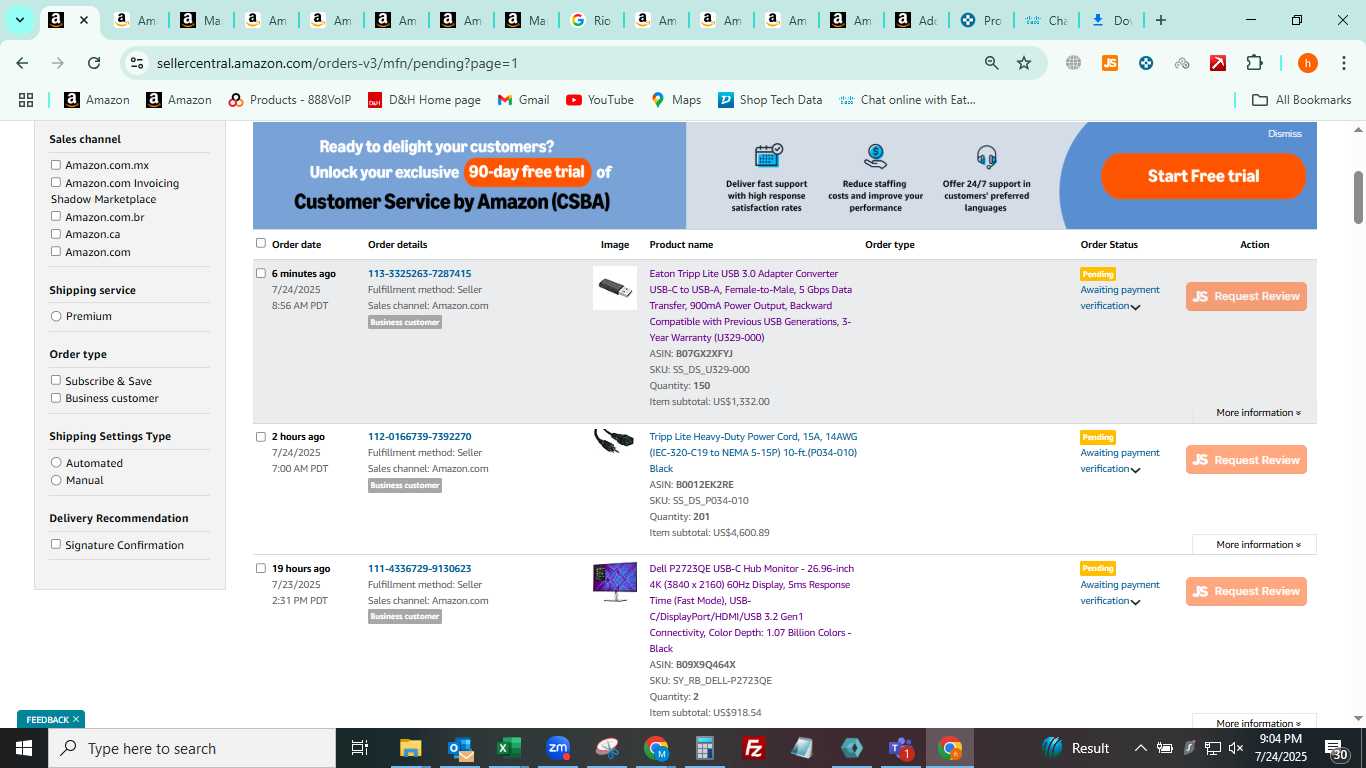Image resolution: width=1366 pixels, height=768 pixels.
Task: Click the FEEDBACK tab at bottom left
Action: click(51, 719)
